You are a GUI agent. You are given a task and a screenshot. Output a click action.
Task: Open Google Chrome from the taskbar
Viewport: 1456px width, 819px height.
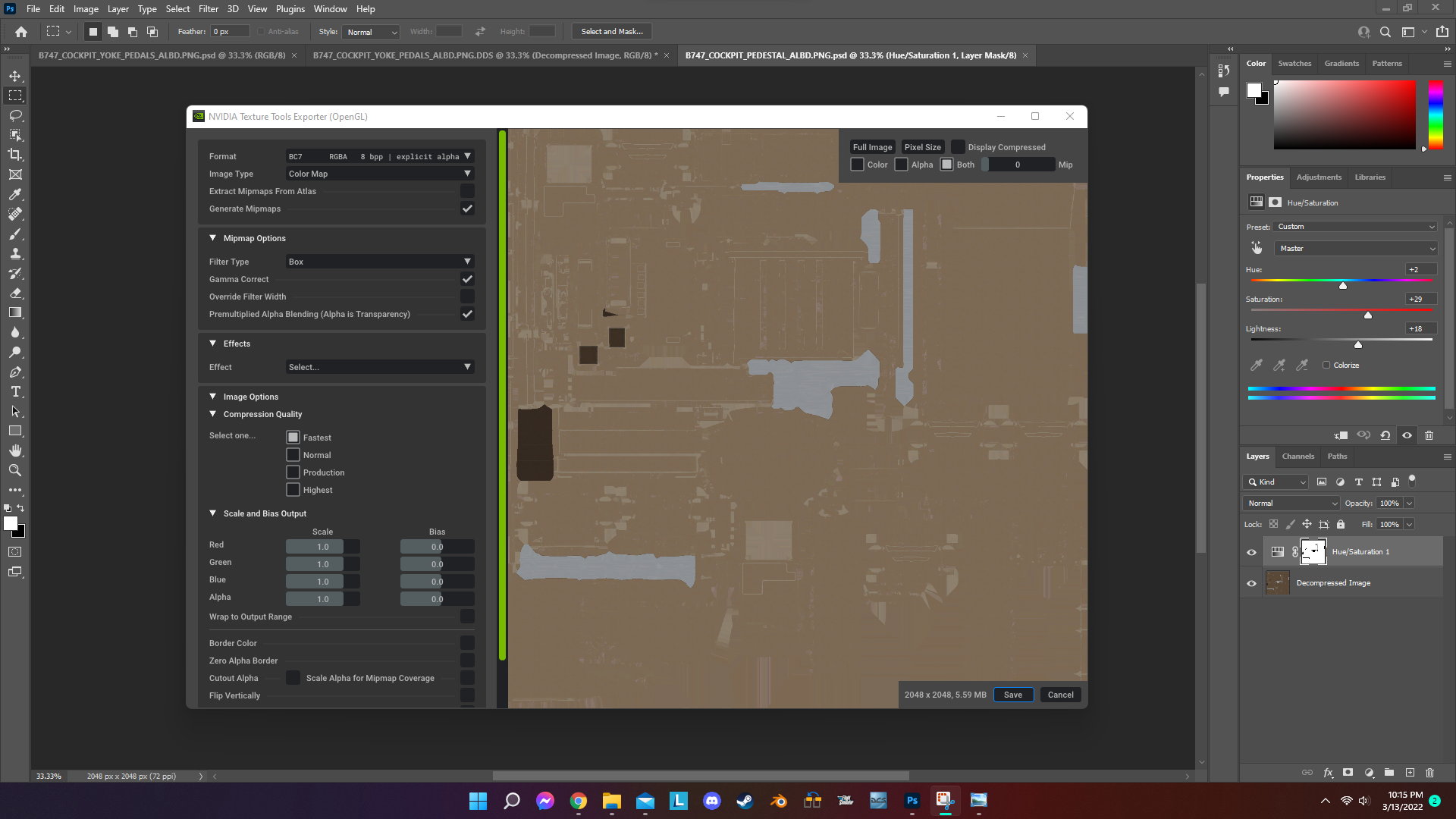pos(578,800)
